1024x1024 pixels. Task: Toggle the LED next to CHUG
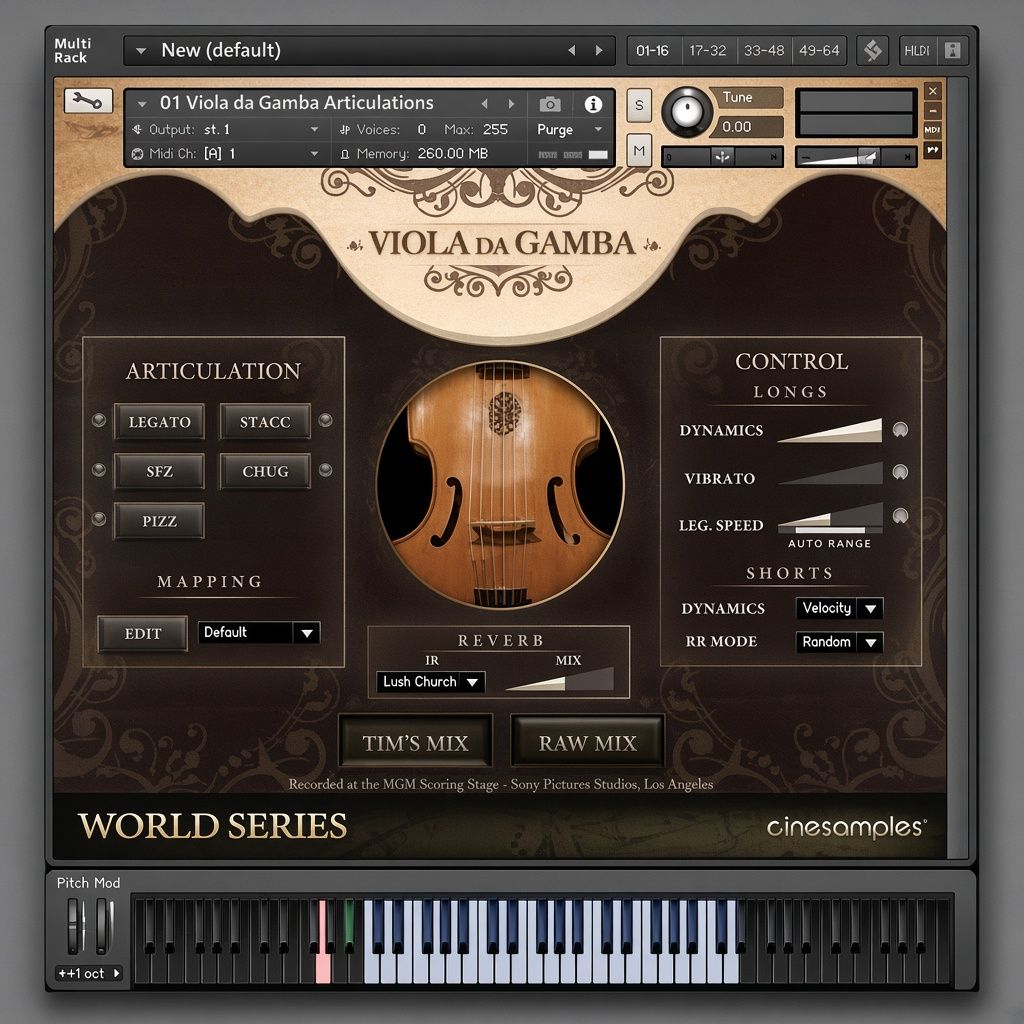point(325,470)
